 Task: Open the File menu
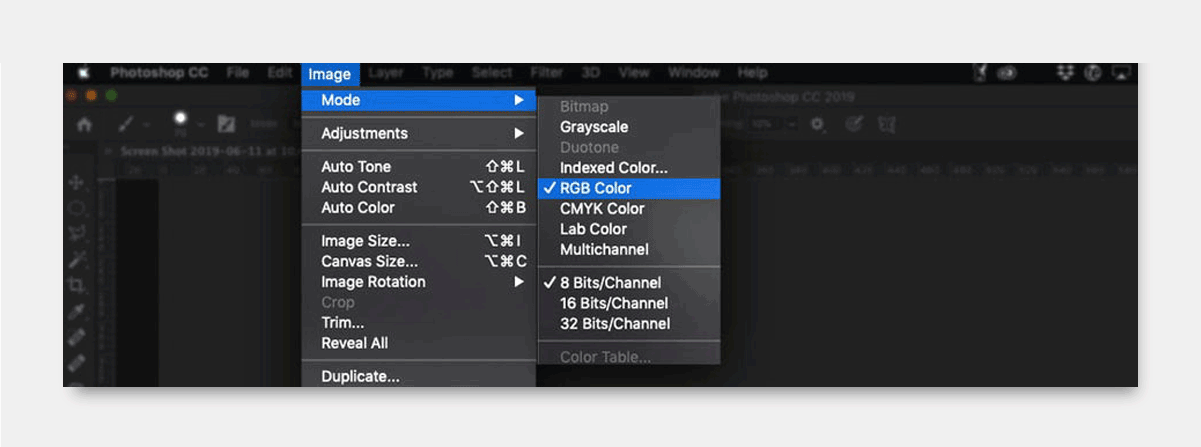pyautogui.click(x=237, y=73)
